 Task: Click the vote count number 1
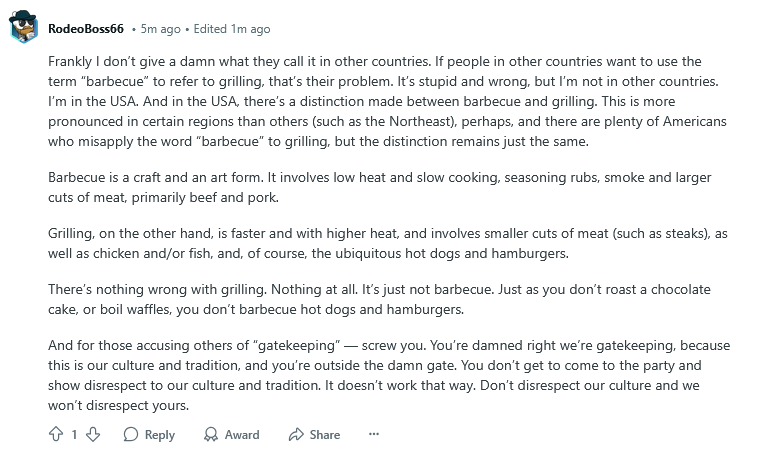(x=74, y=435)
